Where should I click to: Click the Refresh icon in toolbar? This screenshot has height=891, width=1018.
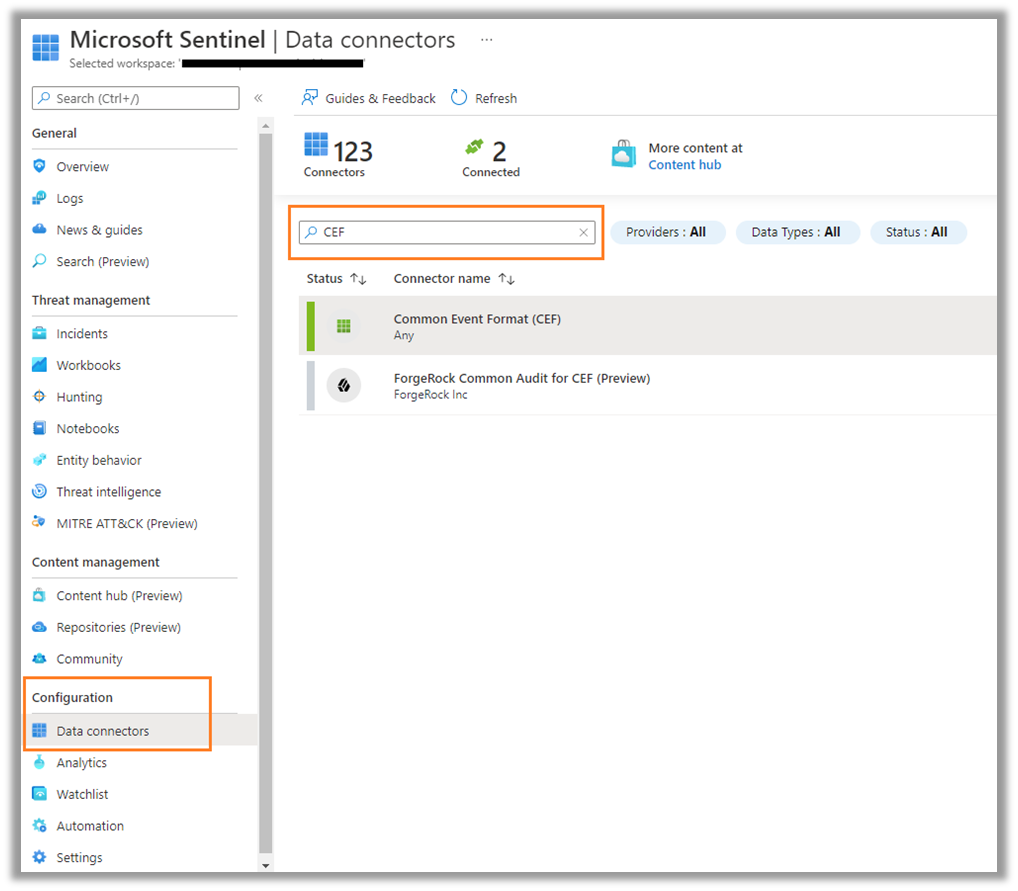click(x=459, y=98)
